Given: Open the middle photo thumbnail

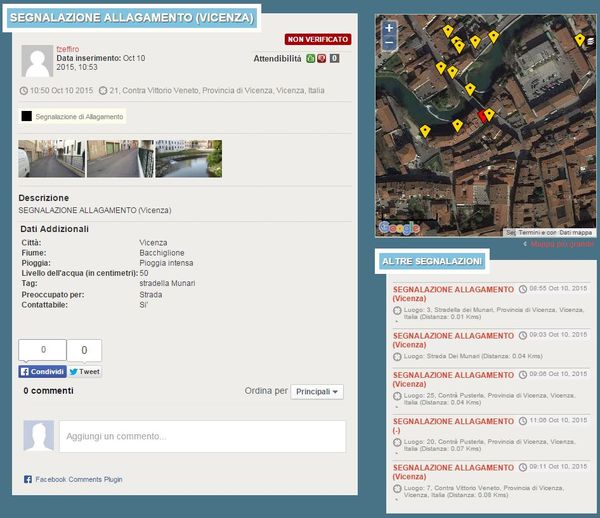Looking at the screenshot, I should point(120,159).
